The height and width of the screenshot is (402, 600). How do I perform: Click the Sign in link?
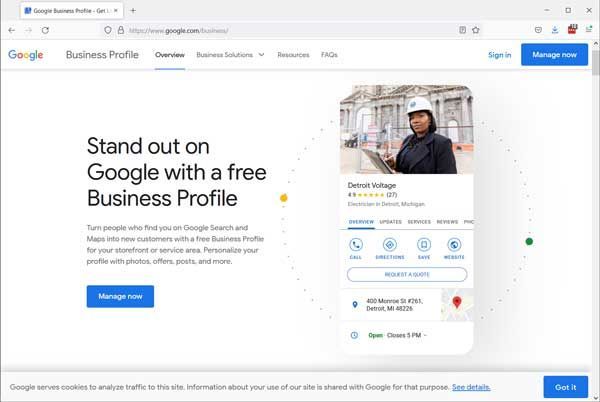(499, 55)
